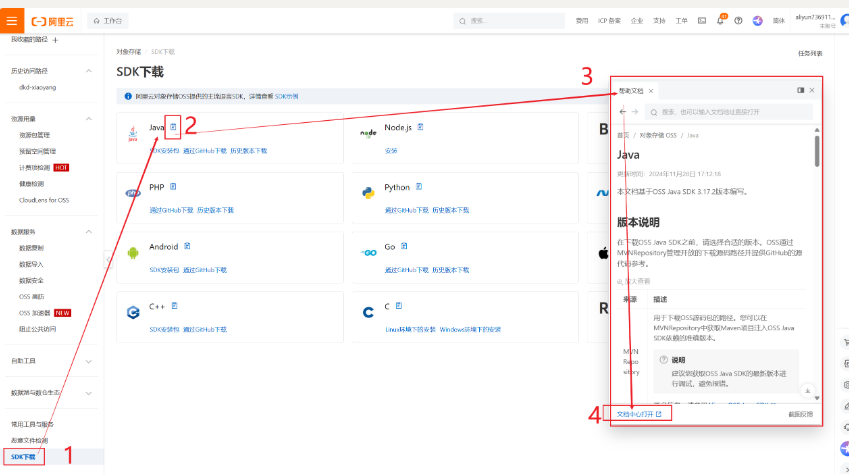The height and width of the screenshot is (474, 849).
Task: Open 预留空间管理 in sidebar
Action: [x=37, y=151]
